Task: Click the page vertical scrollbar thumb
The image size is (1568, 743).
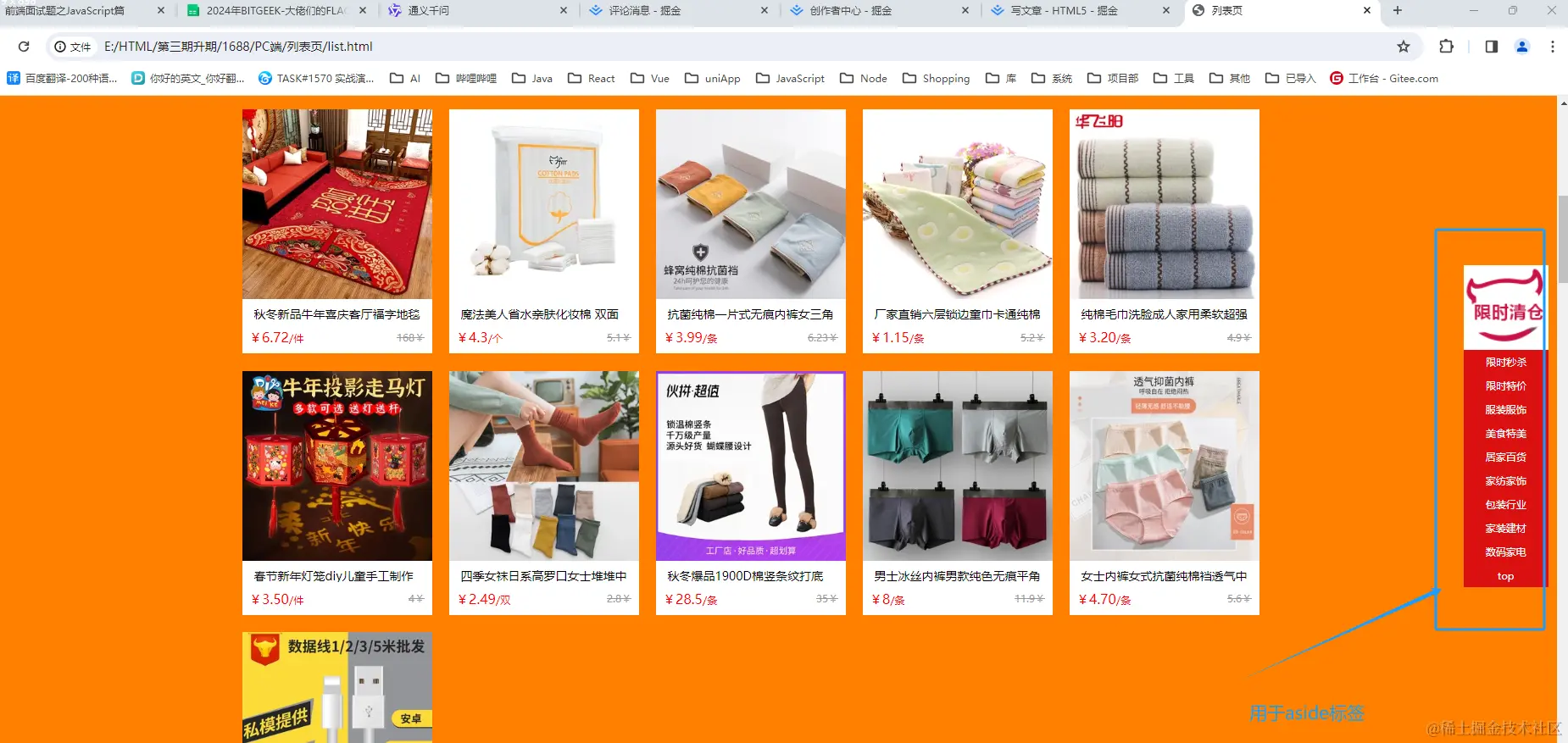Action: [x=1562, y=239]
